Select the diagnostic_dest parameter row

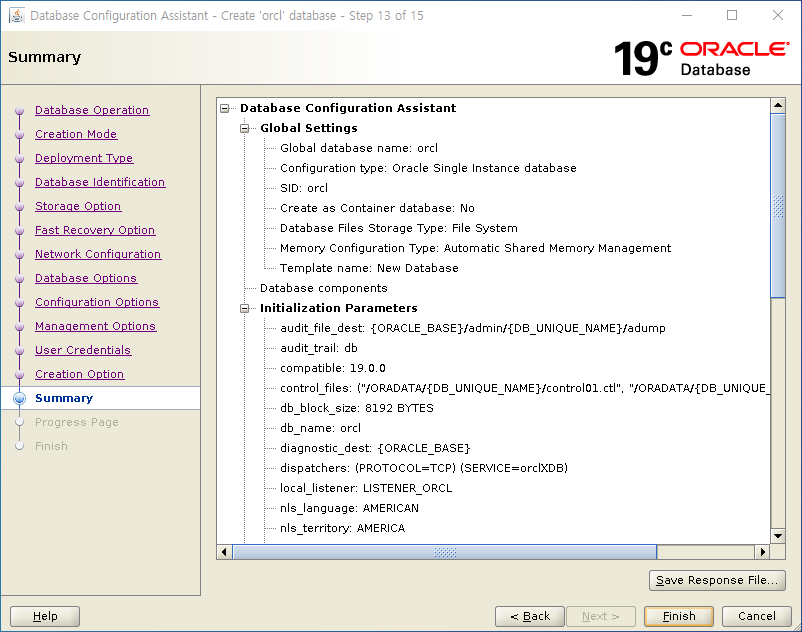375,448
